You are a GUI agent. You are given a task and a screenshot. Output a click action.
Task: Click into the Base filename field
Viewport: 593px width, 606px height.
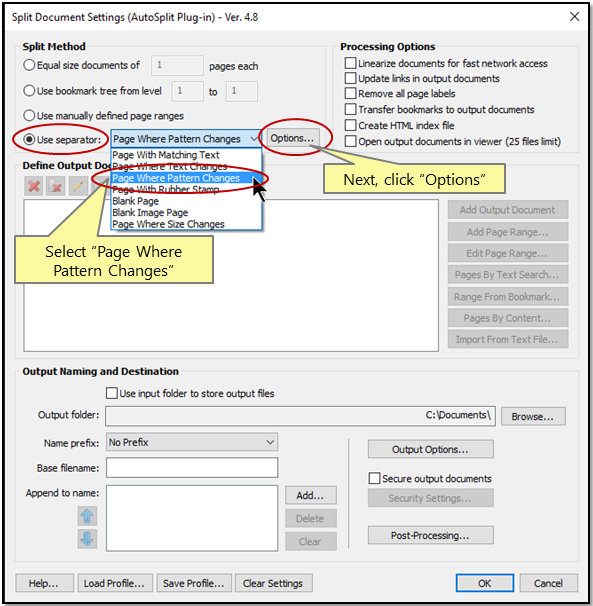192,468
